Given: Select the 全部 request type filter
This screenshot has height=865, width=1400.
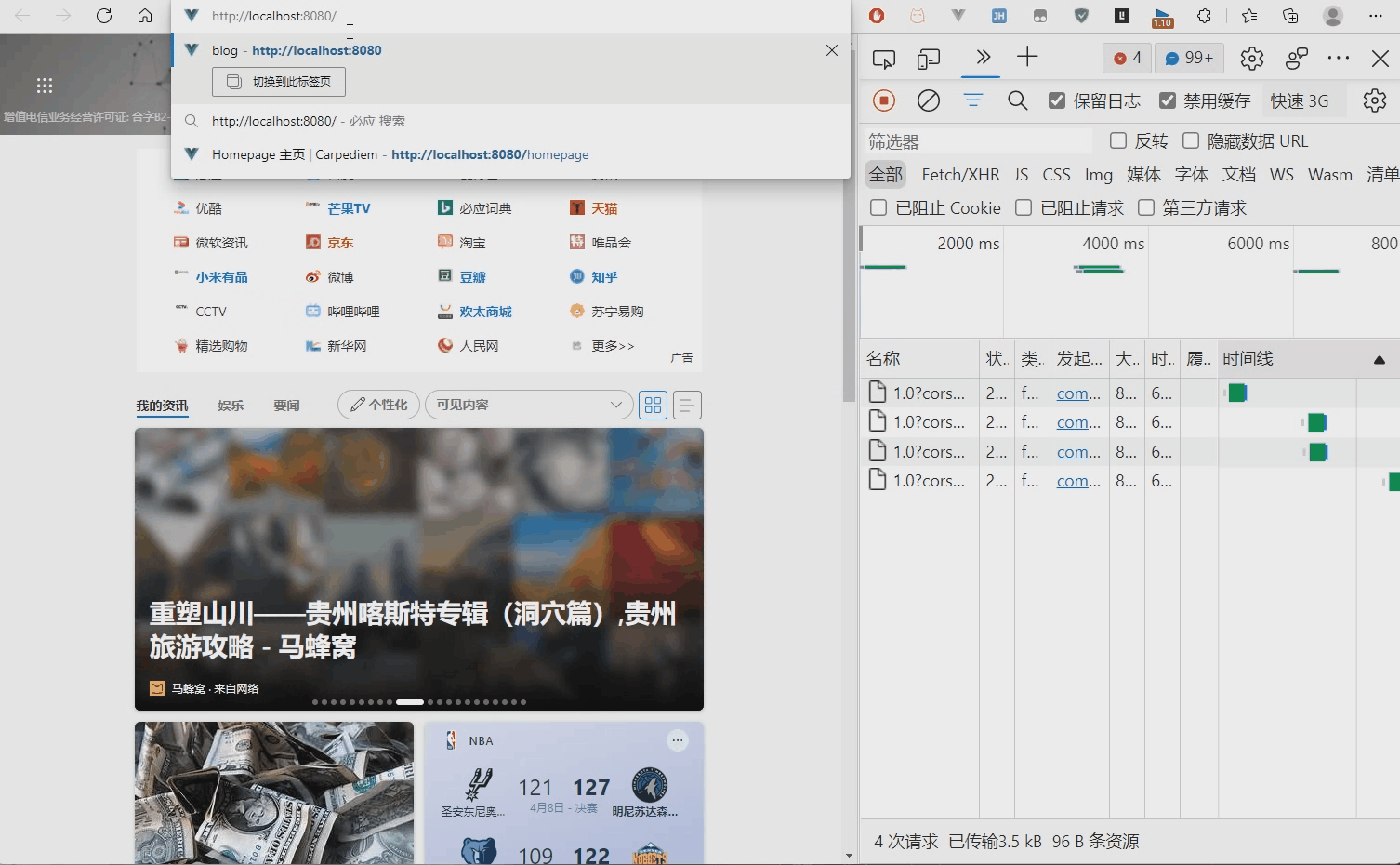Looking at the screenshot, I should coord(885,174).
